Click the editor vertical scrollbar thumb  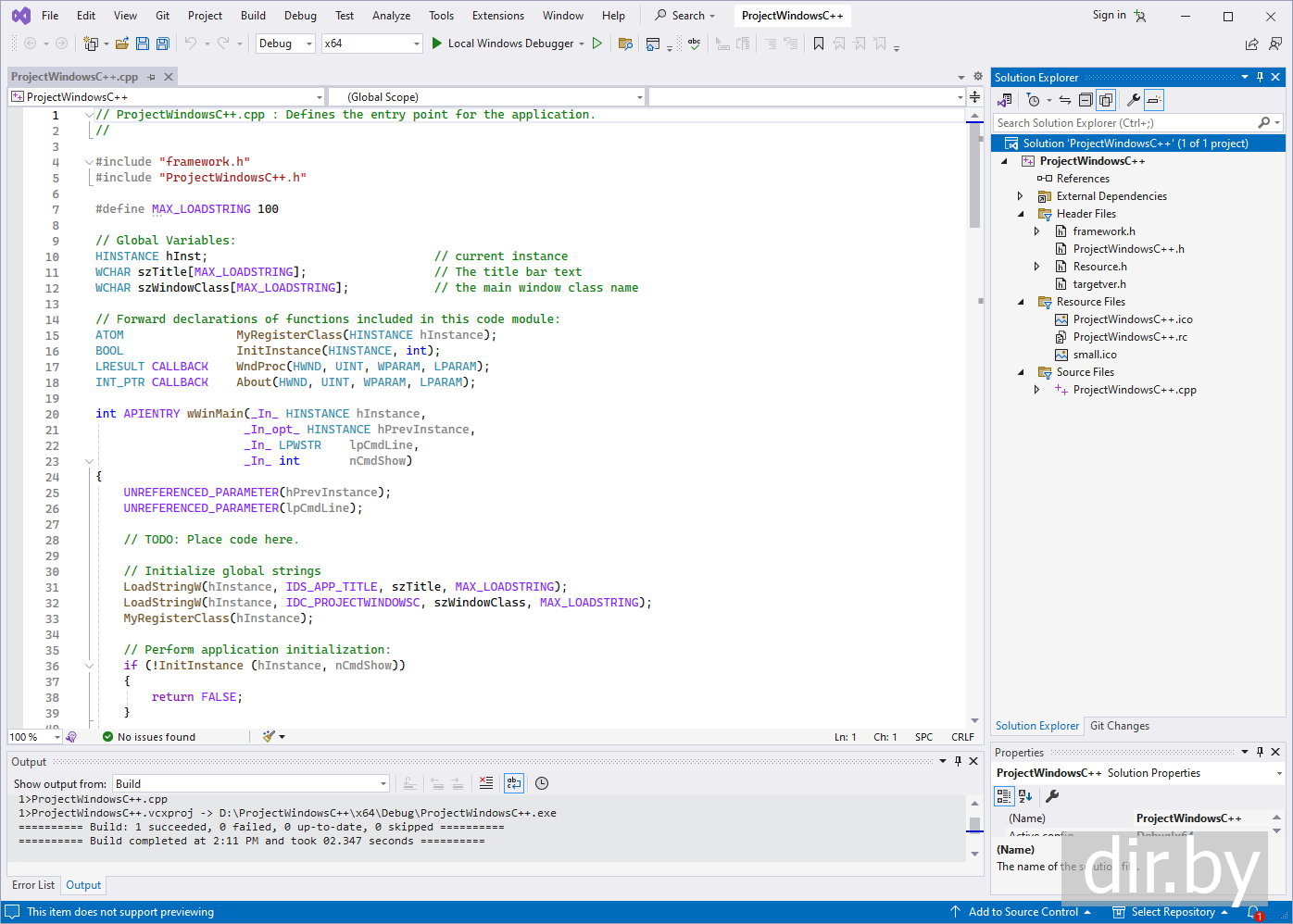point(974,176)
